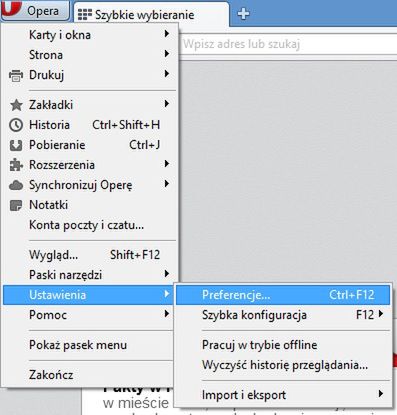Open the Szybka konfiguracja submenu

pyautogui.click(x=283, y=315)
